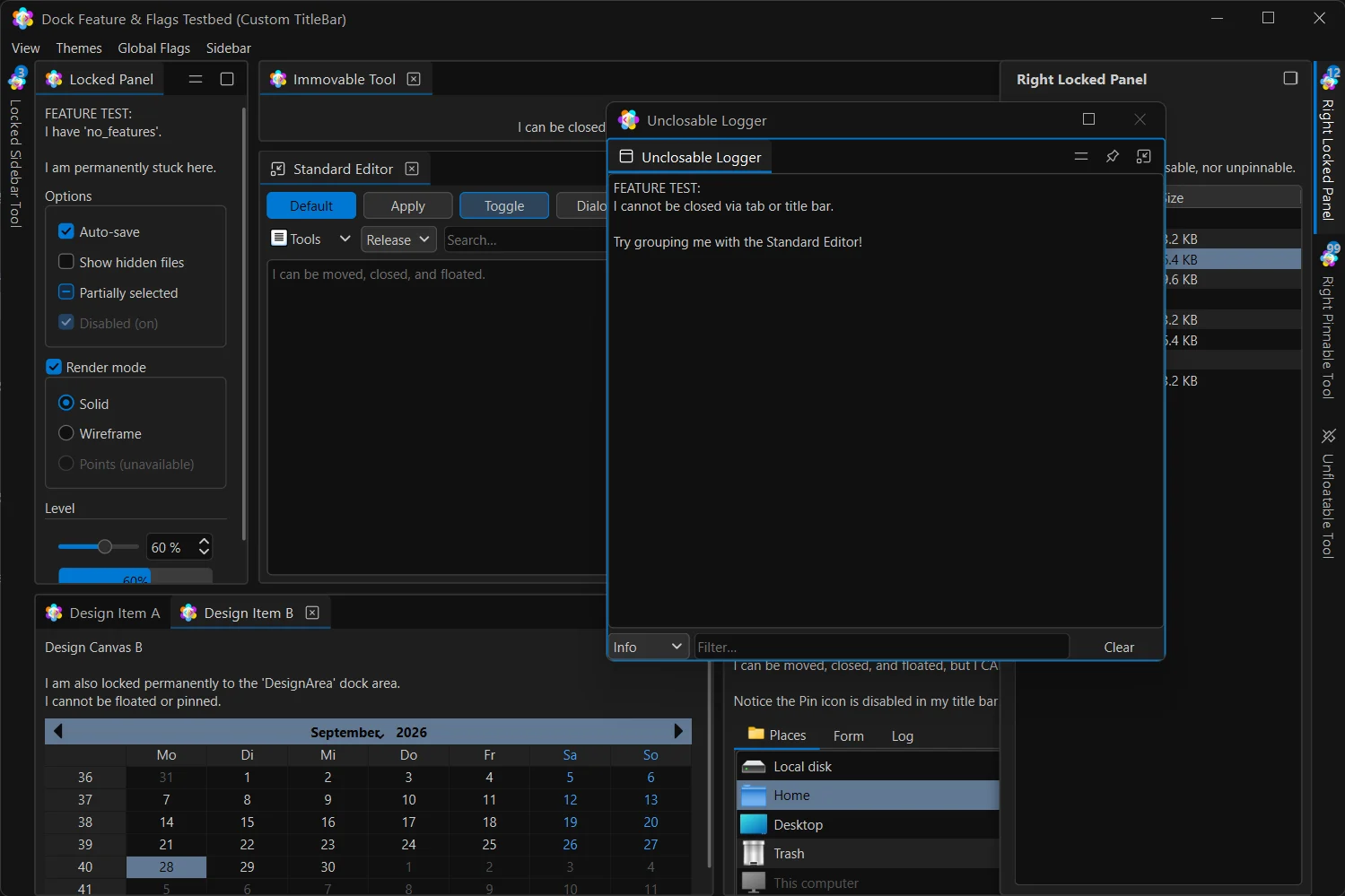The image size is (1345, 896).
Task: Maximize the Right Locked Panel
Action: (x=1290, y=78)
